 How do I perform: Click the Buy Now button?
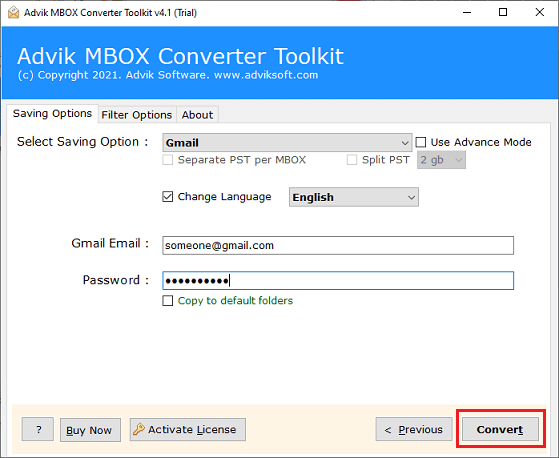[90, 430]
